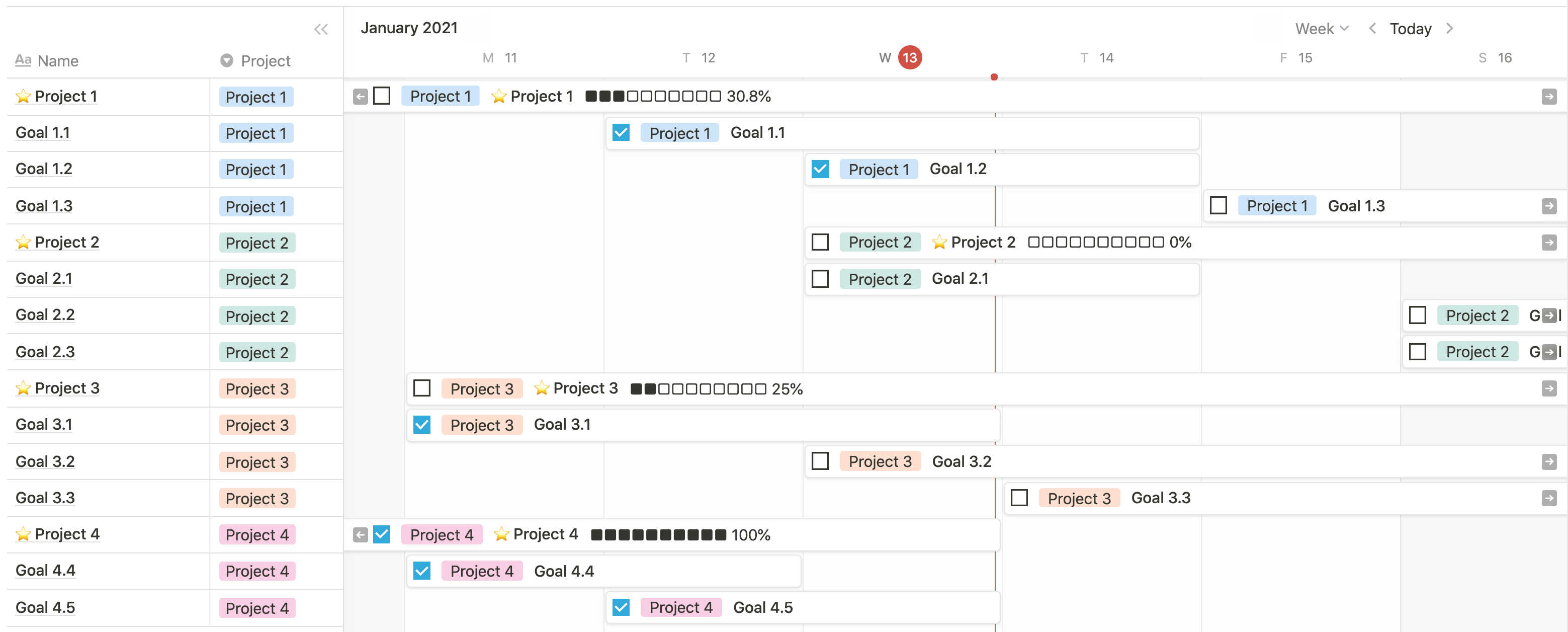Click Goal 2.1 bar in timeline

coord(1003,279)
